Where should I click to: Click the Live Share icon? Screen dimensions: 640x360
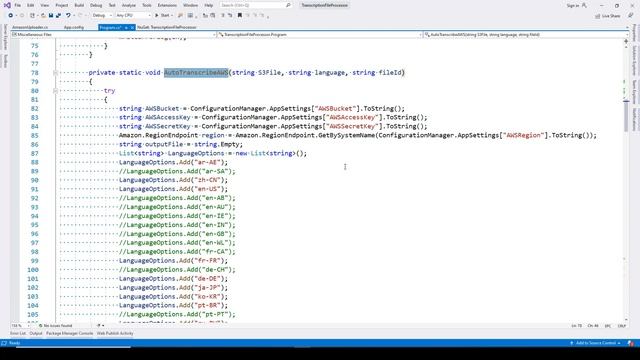click(x=598, y=16)
